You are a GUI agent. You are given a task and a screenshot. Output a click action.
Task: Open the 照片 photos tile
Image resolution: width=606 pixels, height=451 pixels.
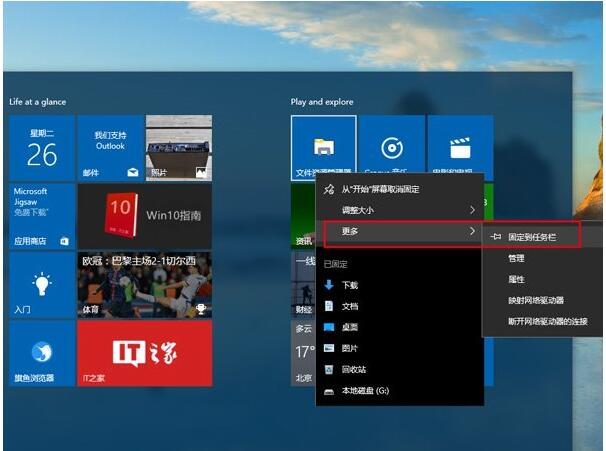pyautogui.click(x=178, y=148)
